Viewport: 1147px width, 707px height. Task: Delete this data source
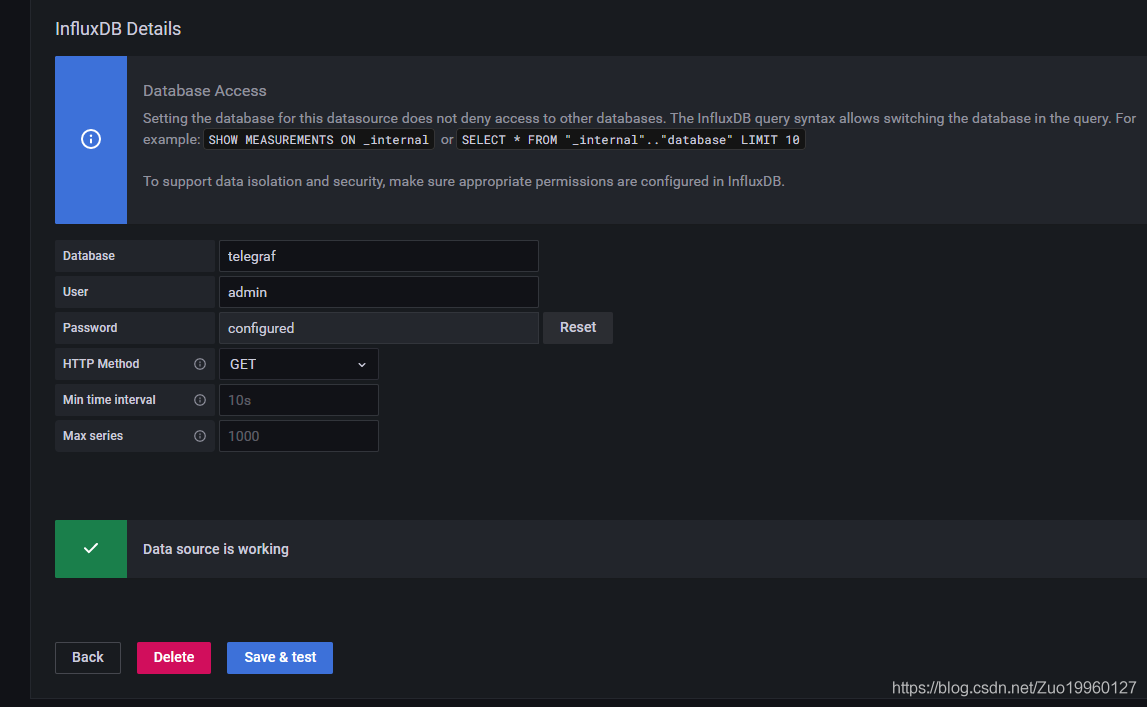[x=174, y=657]
